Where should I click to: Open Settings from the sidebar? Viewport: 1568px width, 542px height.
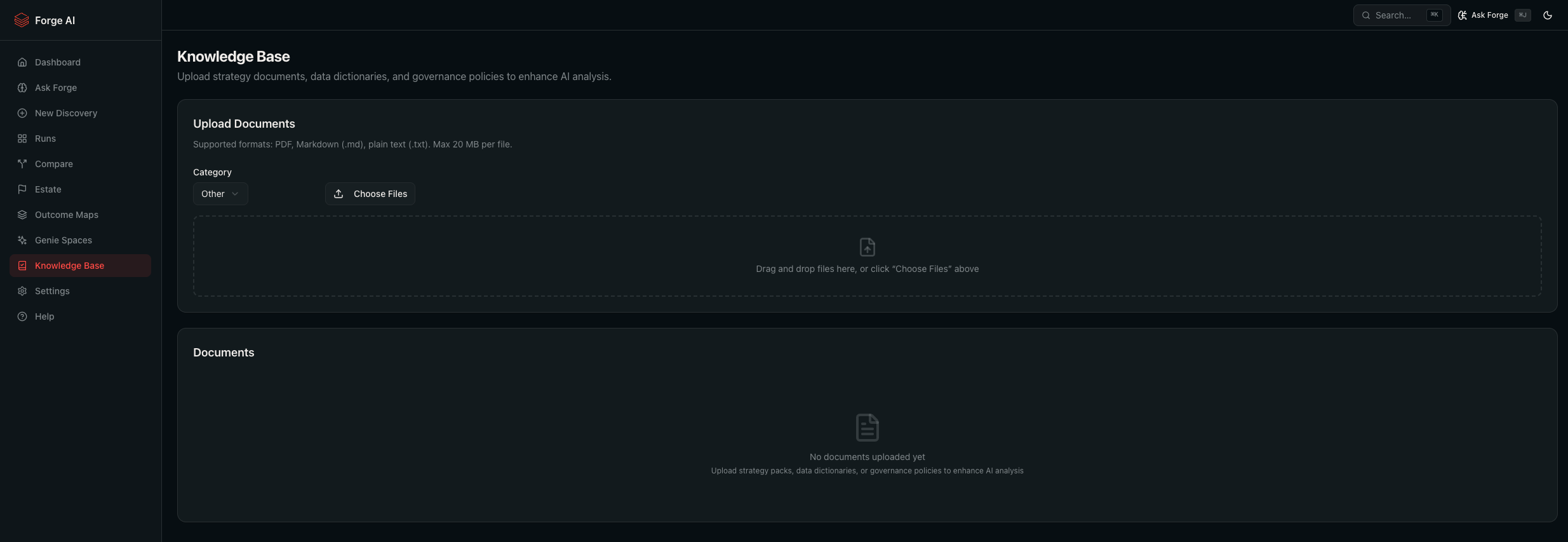80,291
